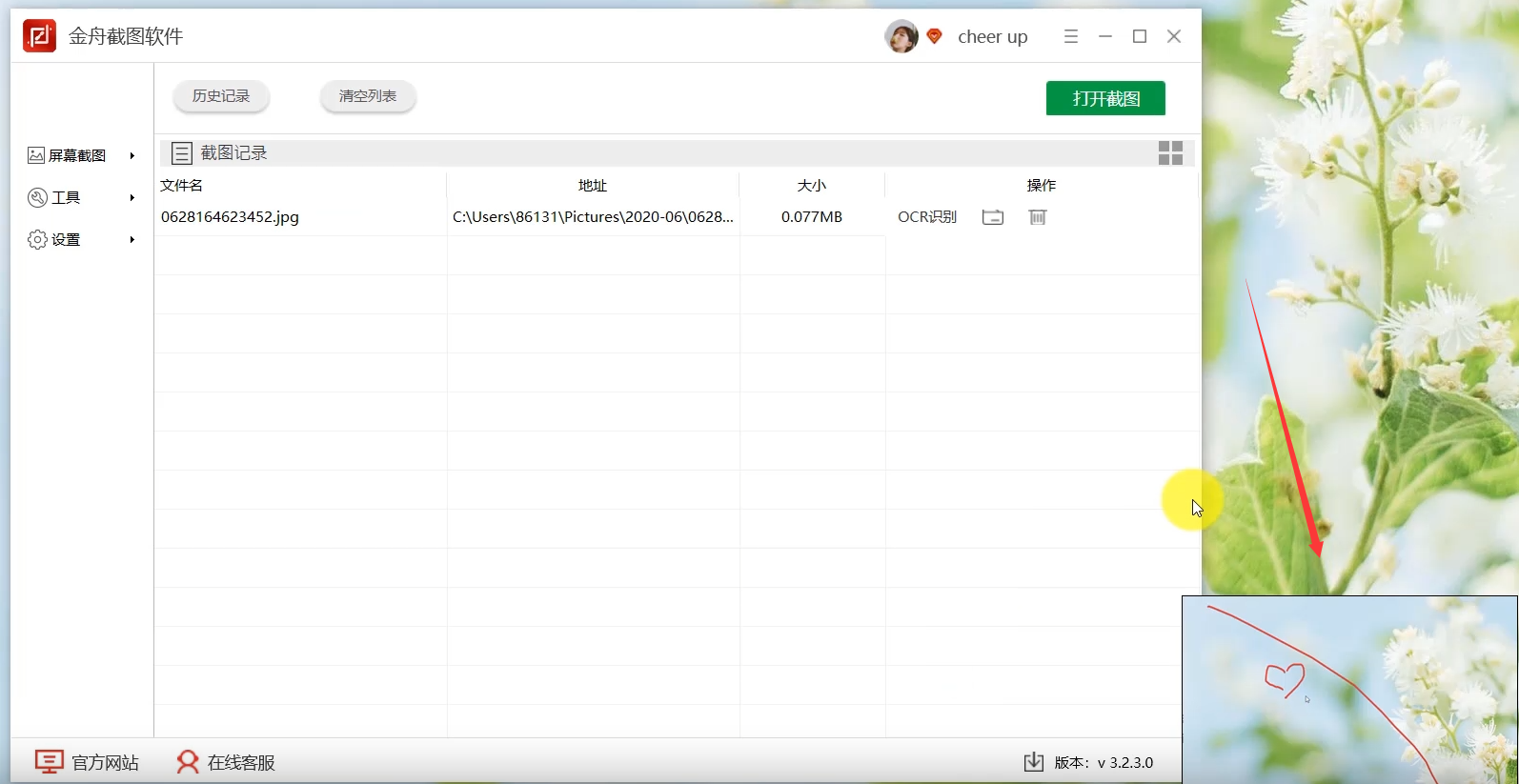This screenshot has height=784, width=1519.
Task: Click the 文件名 column header
Action: coord(181,186)
